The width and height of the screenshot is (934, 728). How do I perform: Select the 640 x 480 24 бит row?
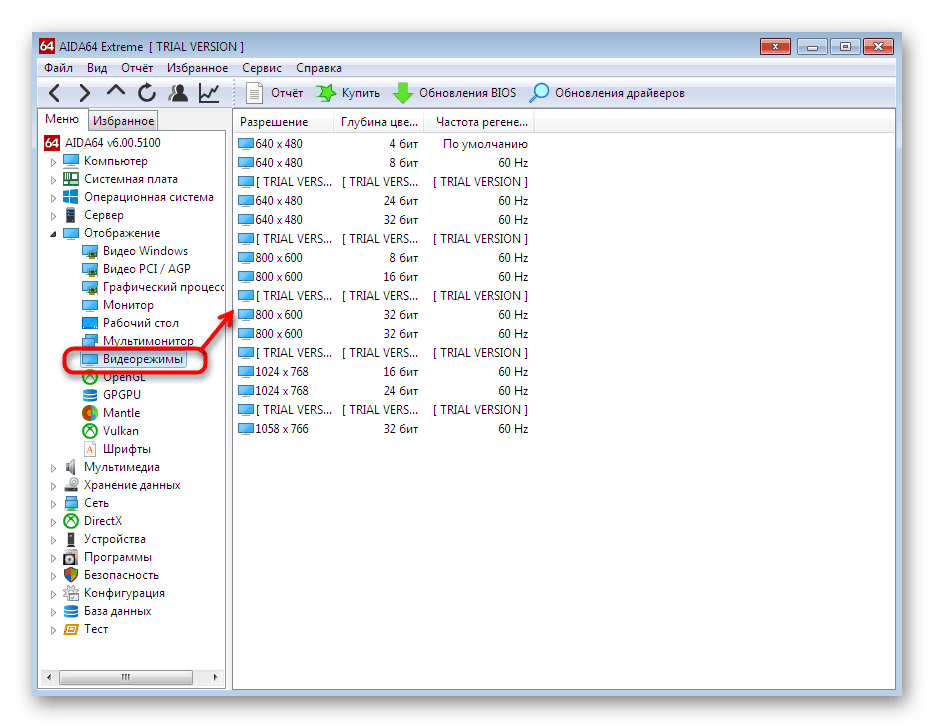coord(383,201)
